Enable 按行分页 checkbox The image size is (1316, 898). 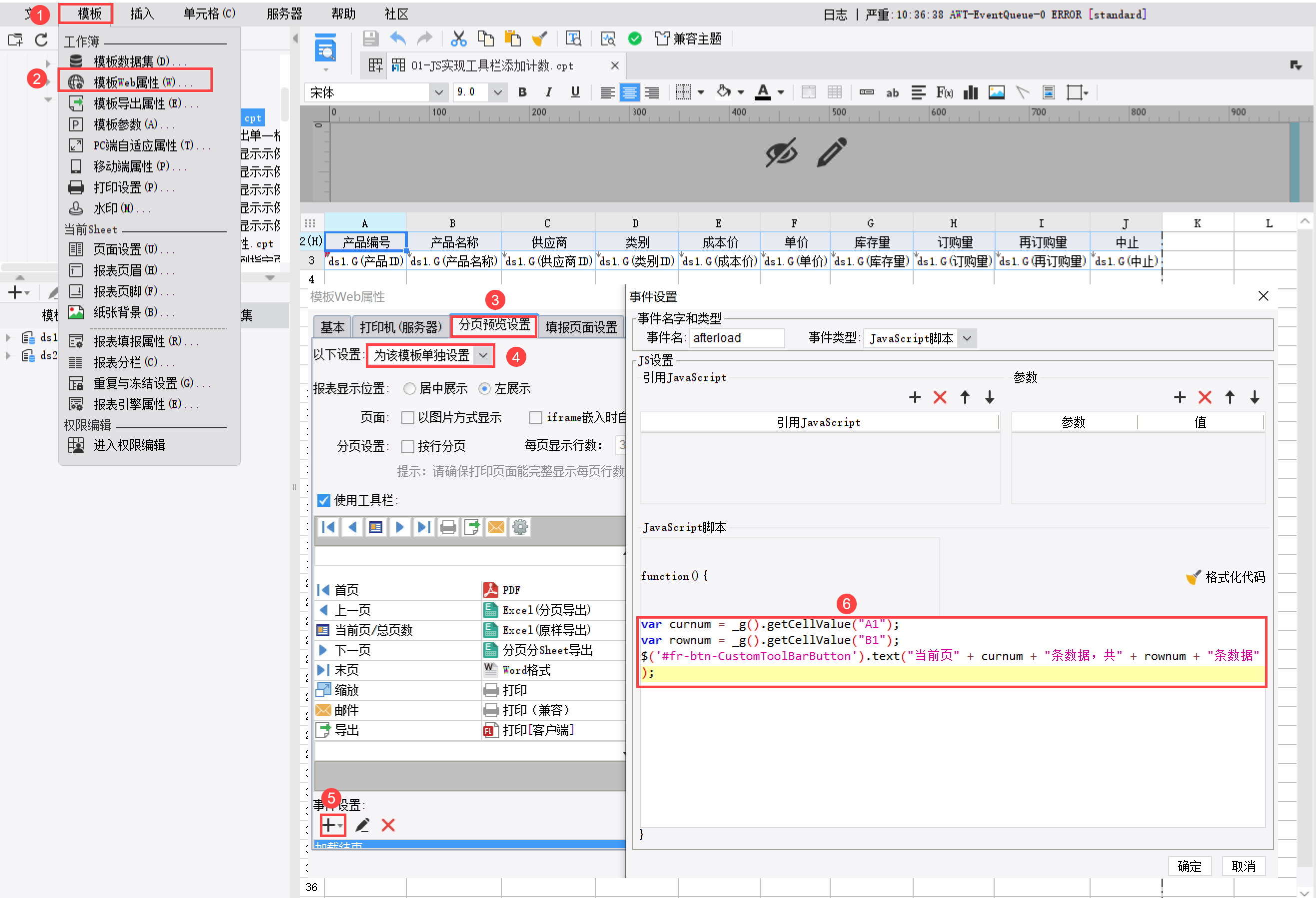[407, 447]
